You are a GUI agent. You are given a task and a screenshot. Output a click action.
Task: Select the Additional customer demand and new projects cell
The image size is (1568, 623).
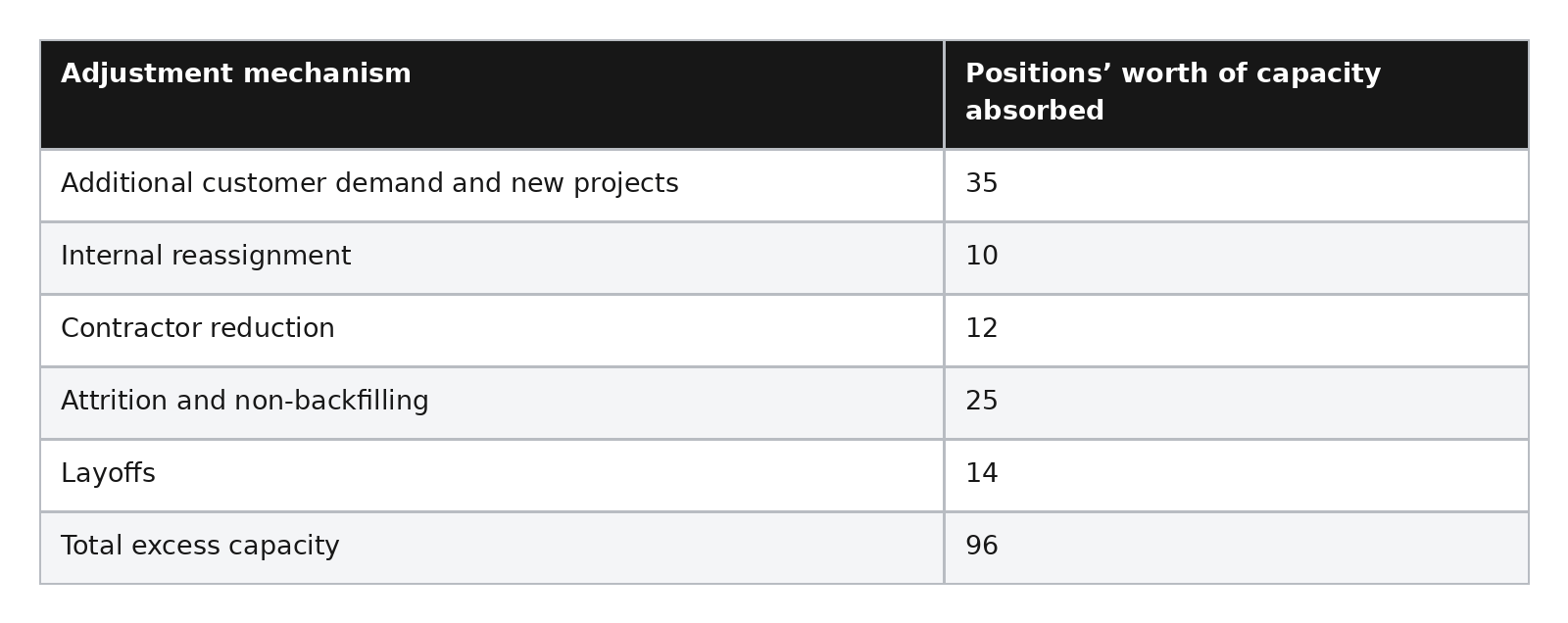492,185
